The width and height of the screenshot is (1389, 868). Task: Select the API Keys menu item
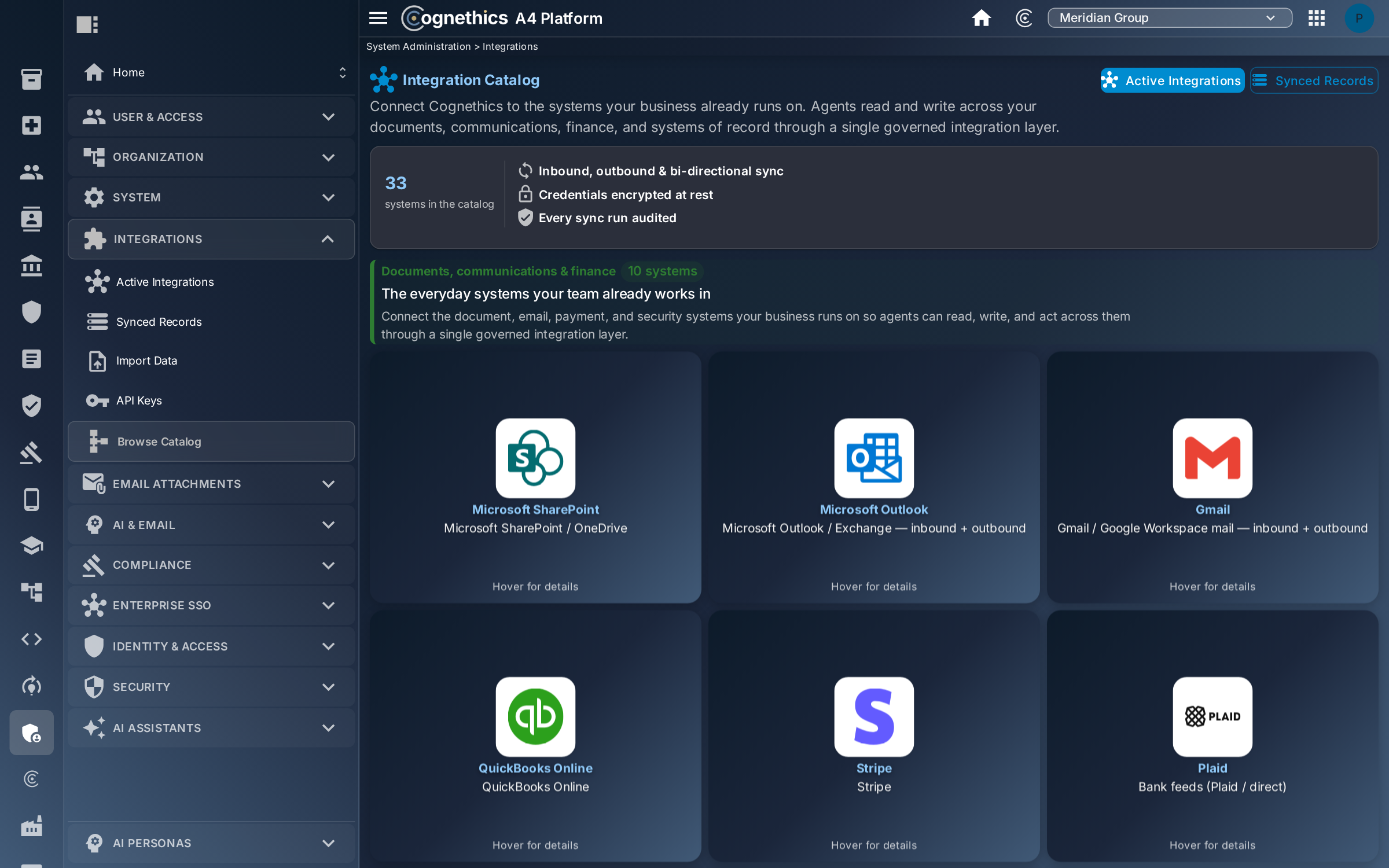pos(139,400)
